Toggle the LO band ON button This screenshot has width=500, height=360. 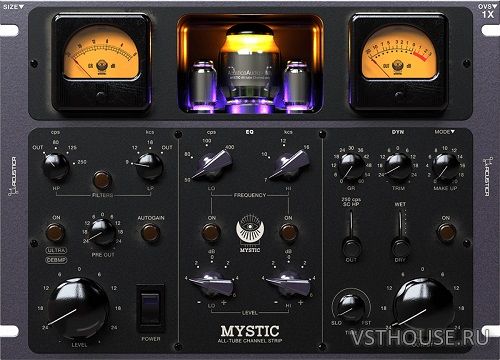pos(211,232)
